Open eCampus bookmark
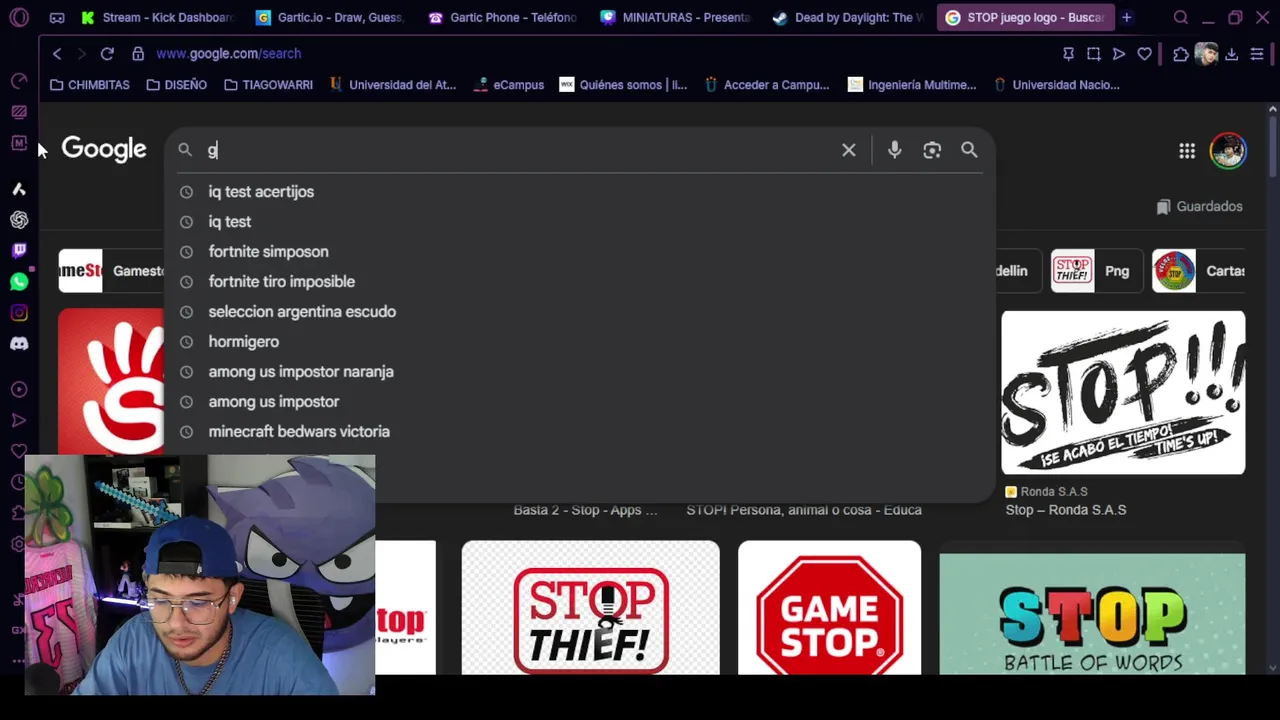Image resolution: width=1280 pixels, height=720 pixels. [x=510, y=85]
